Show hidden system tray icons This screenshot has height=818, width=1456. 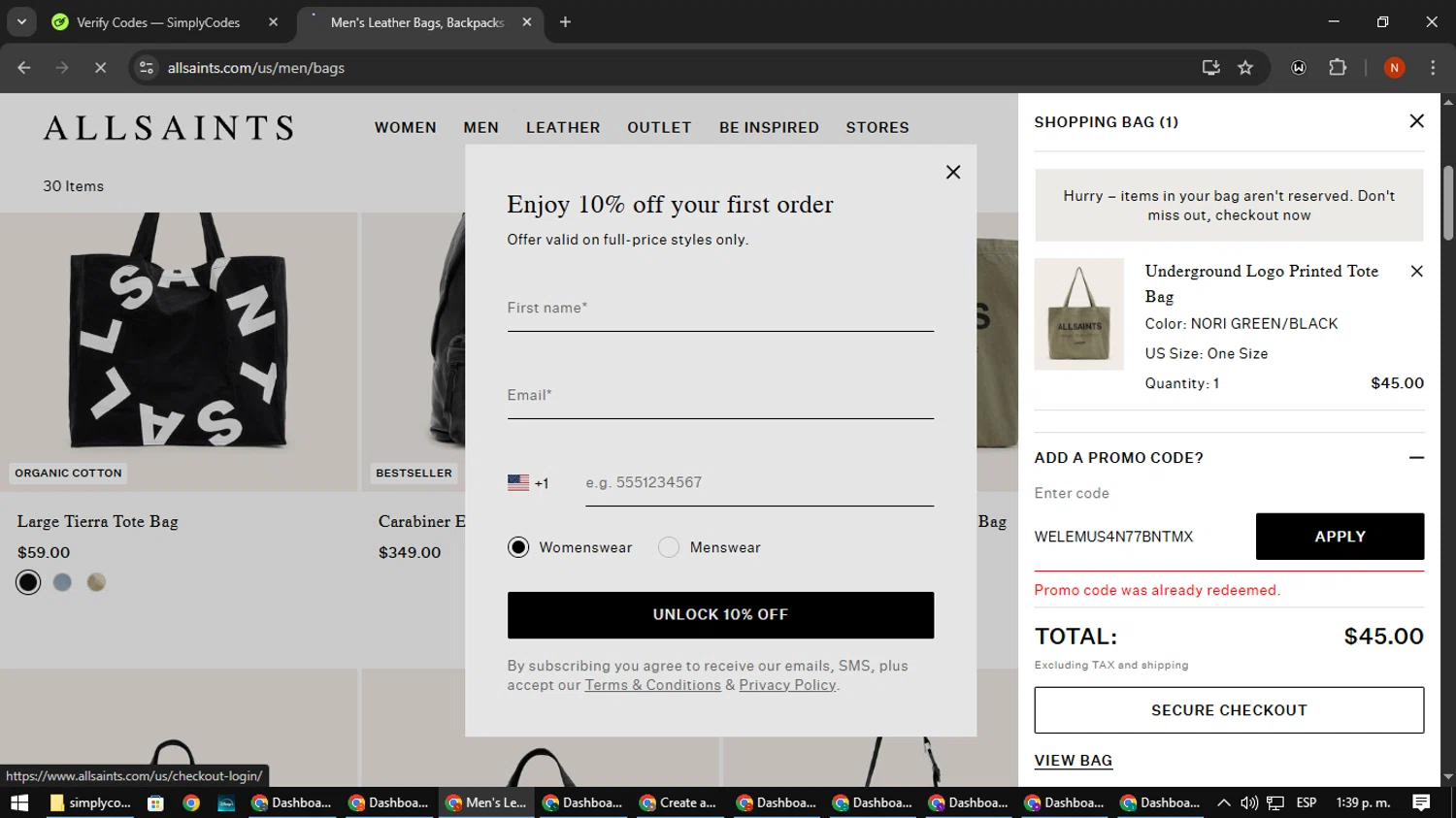click(1223, 802)
